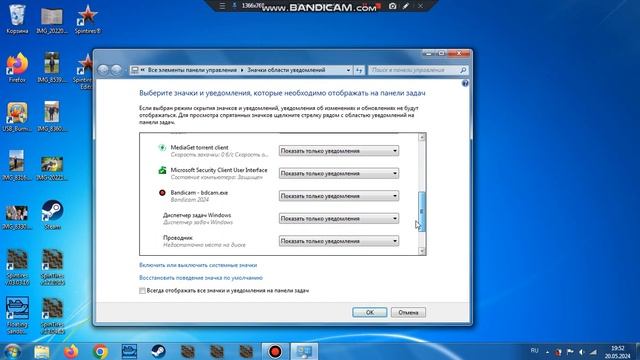This screenshot has width=640, height=360.
Task: Click the list scrollbar up arrow
Action: [x=422, y=137]
